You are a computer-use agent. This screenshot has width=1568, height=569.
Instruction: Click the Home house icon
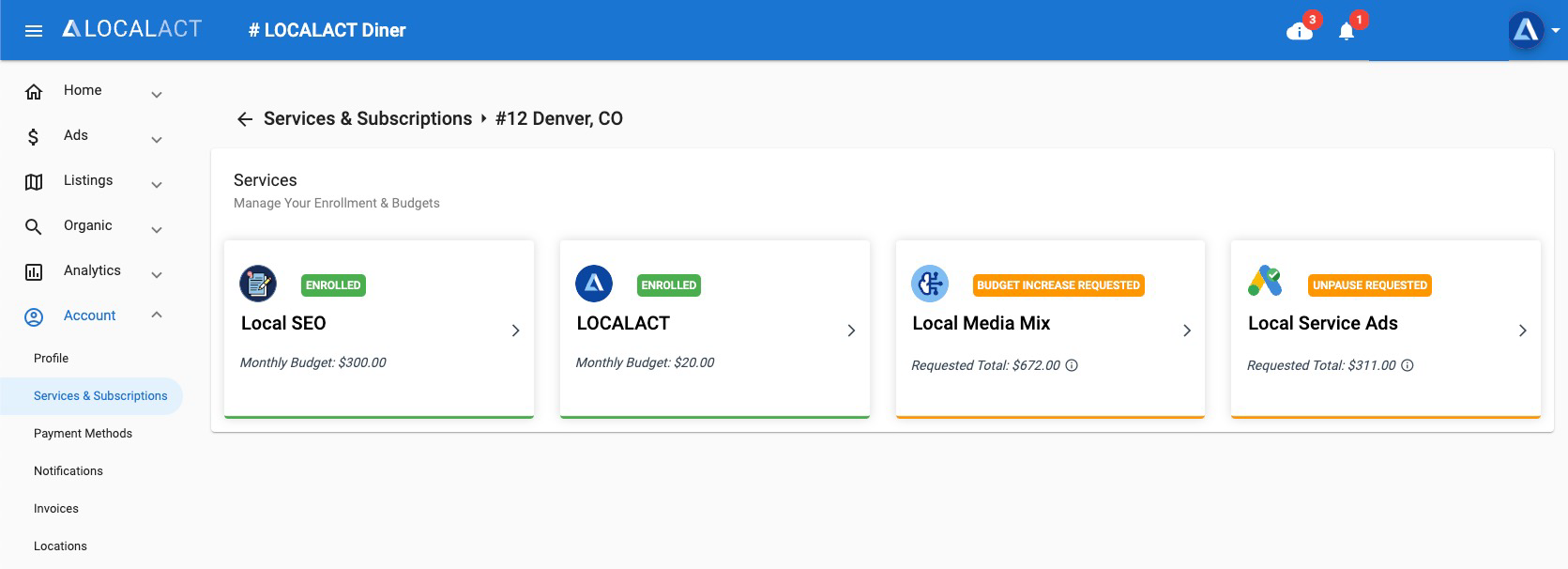[34, 91]
